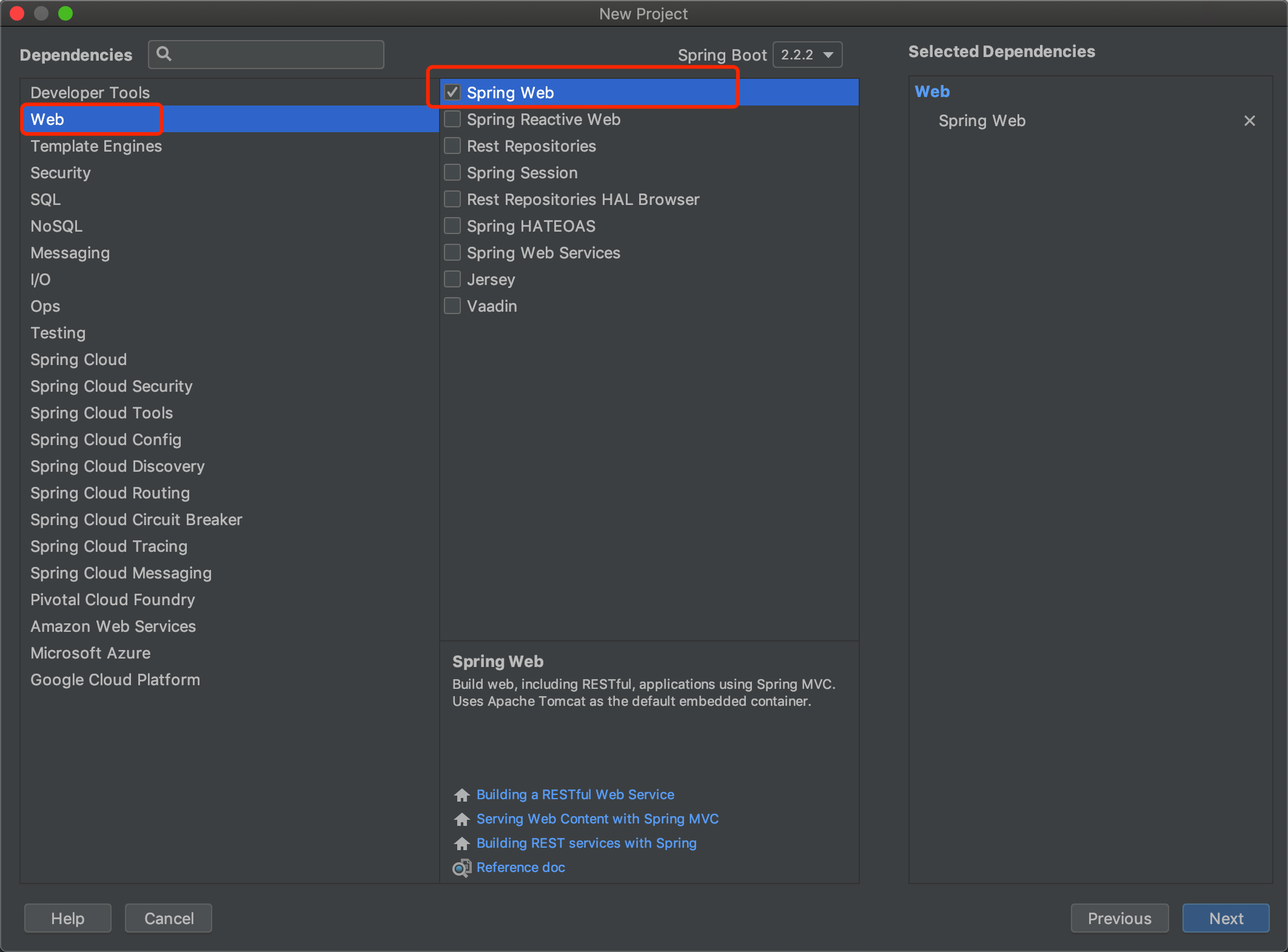Choose the Ops category
The image size is (1288, 952).
(229, 306)
